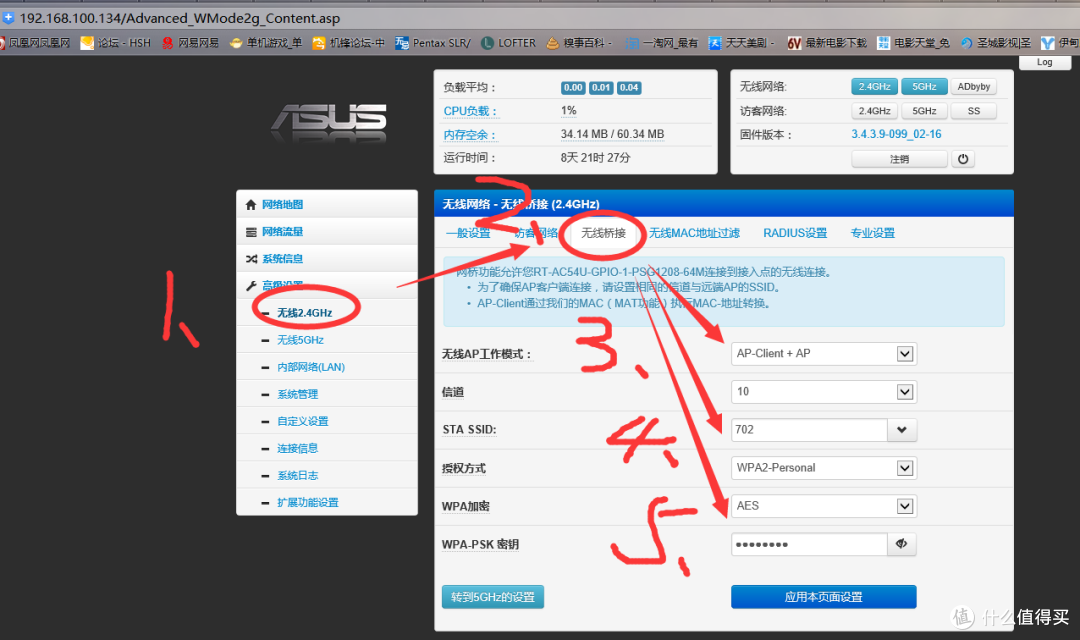The width and height of the screenshot is (1080, 640).
Task: Toggle WPA-PSK key visibility eye icon
Action: click(x=902, y=544)
